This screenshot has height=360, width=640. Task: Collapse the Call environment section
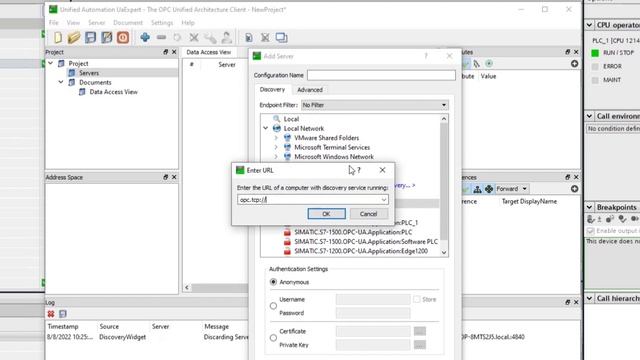[589, 116]
